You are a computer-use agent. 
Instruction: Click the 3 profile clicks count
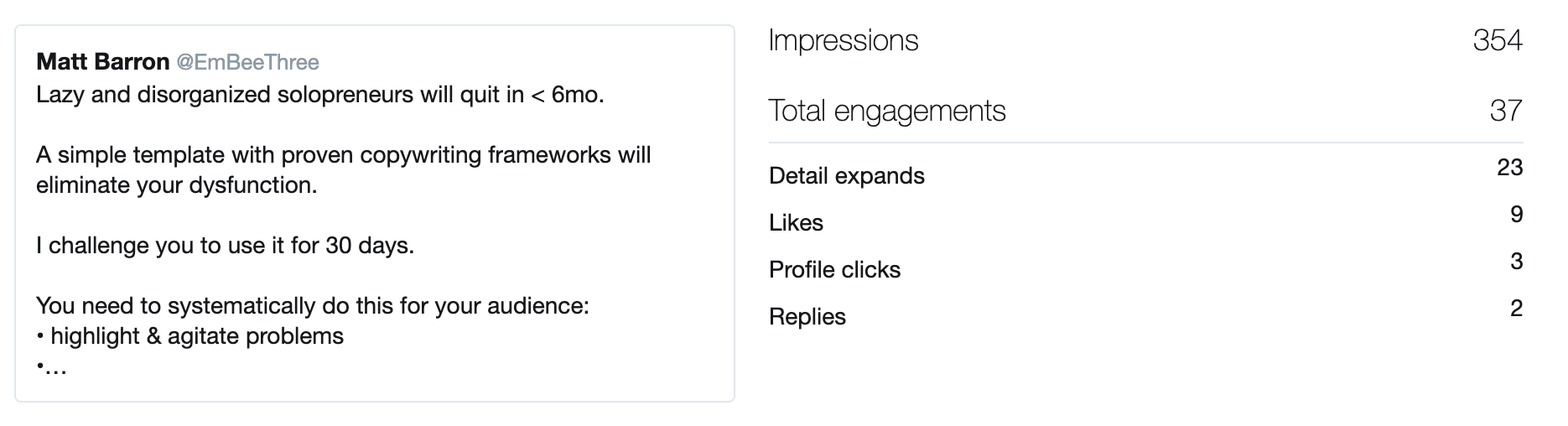(1516, 262)
